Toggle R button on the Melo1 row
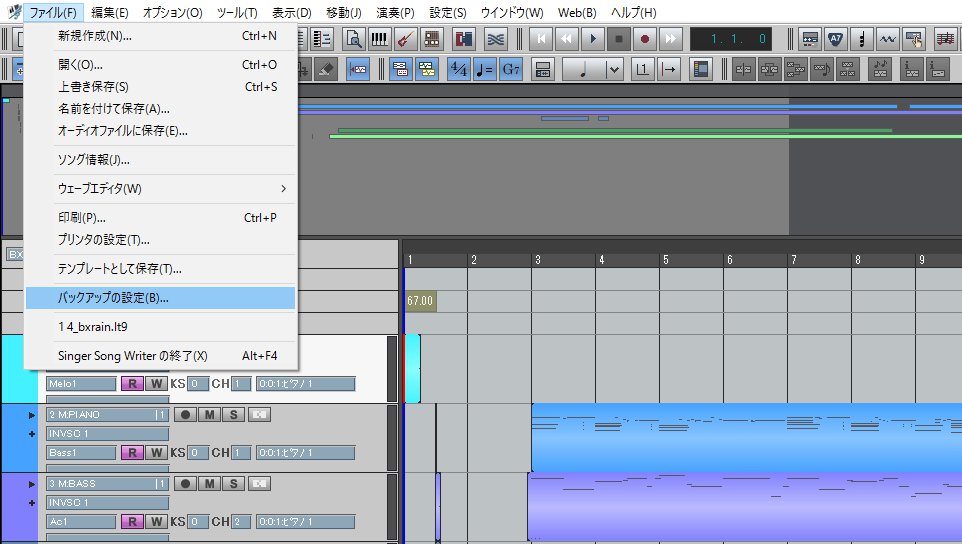962x544 pixels. (132, 384)
